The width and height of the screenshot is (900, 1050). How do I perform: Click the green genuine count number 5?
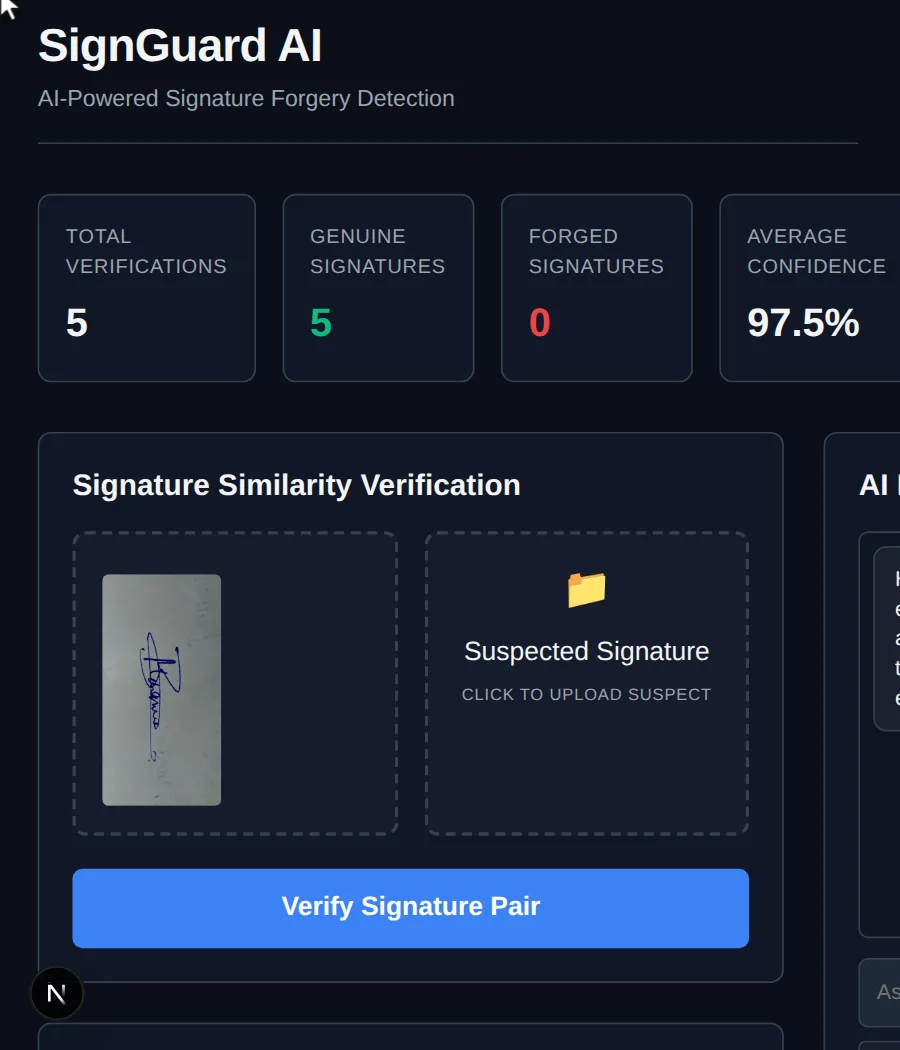[x=321, y=323]
